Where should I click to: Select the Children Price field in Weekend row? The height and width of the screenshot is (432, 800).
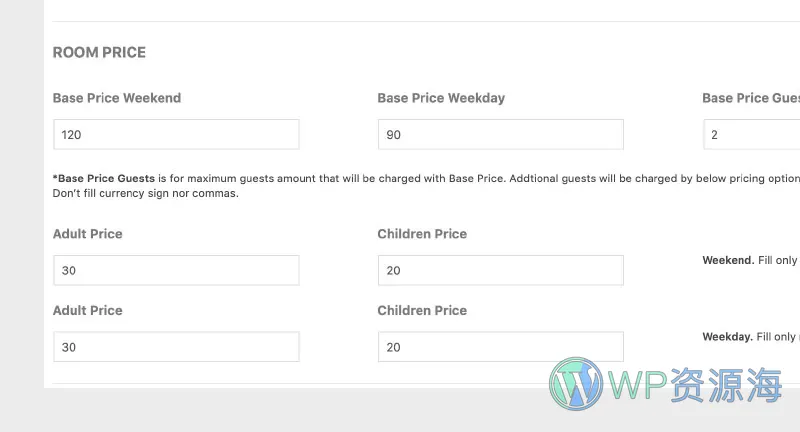tap(501, 270)
